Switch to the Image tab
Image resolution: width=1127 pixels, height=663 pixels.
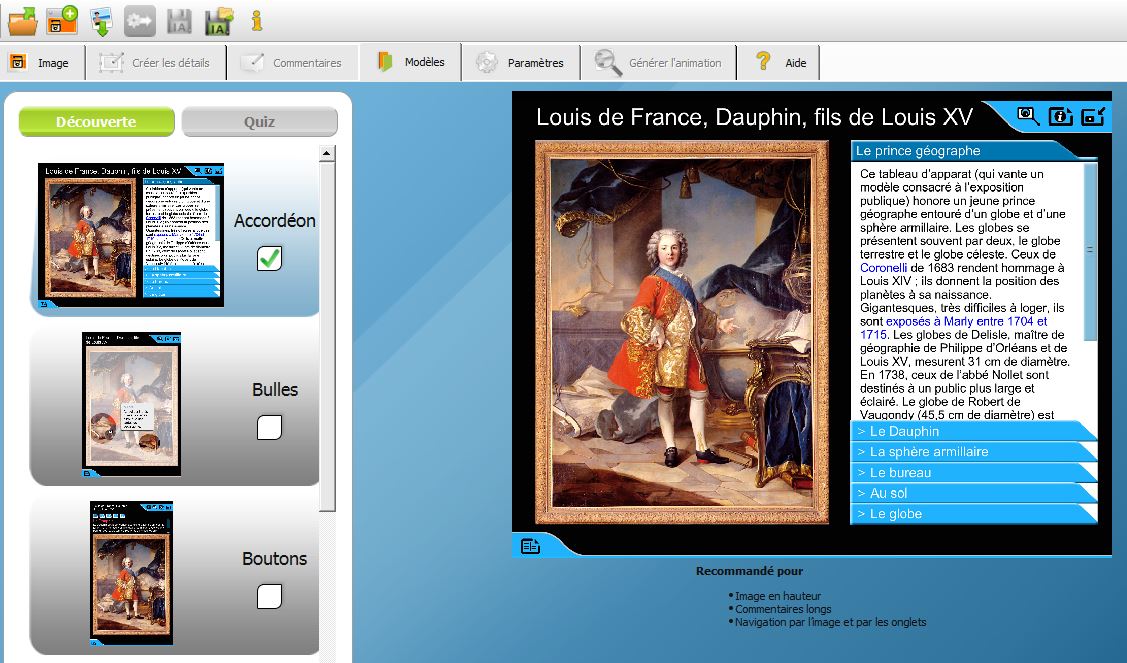(x=41, y=62)
